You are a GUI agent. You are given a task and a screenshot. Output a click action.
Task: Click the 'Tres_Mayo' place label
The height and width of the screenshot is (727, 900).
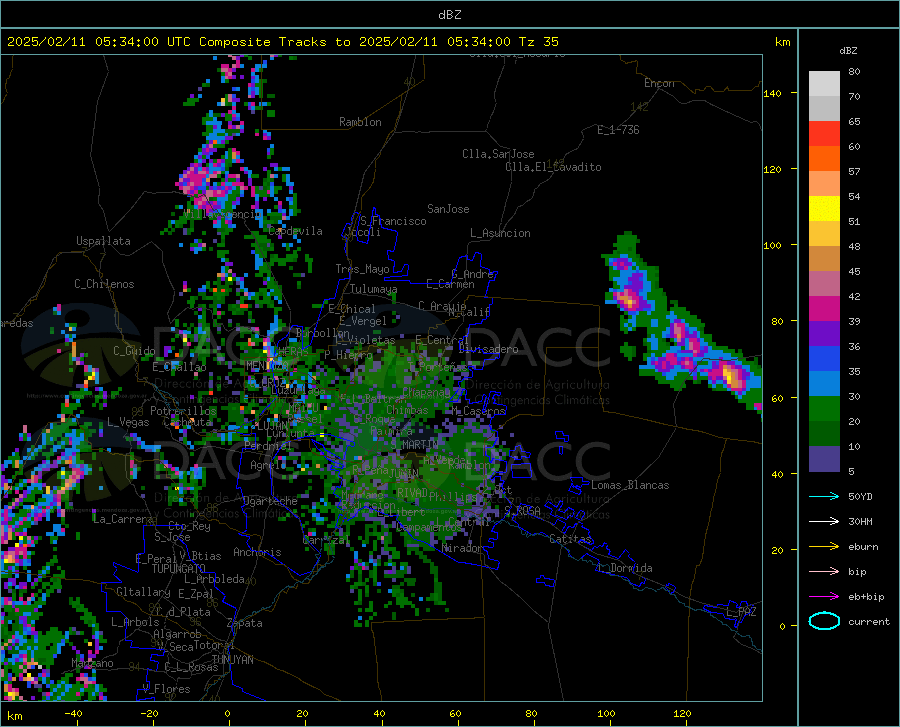362,269
